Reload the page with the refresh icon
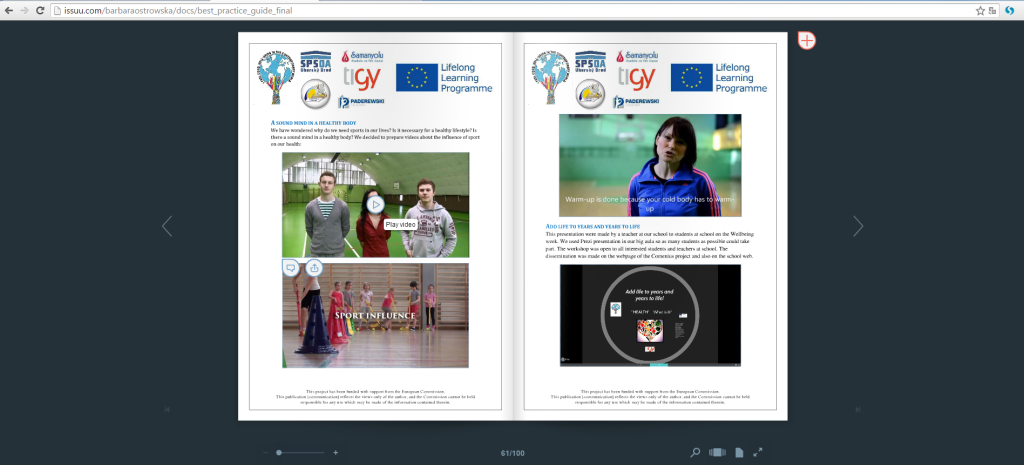1024x465 pixels. pyautogui.click(x=40, y=10)
